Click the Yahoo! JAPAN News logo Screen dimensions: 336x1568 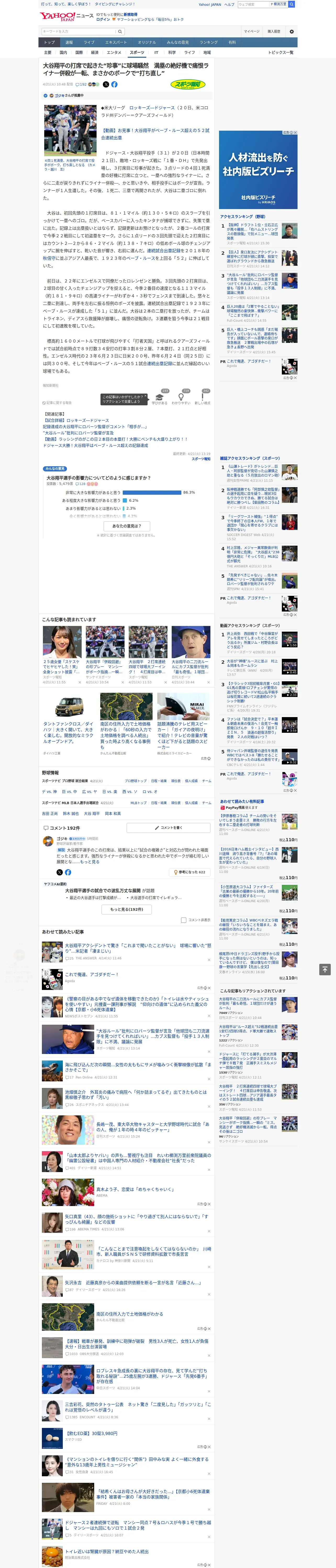(x=67, y=16)
